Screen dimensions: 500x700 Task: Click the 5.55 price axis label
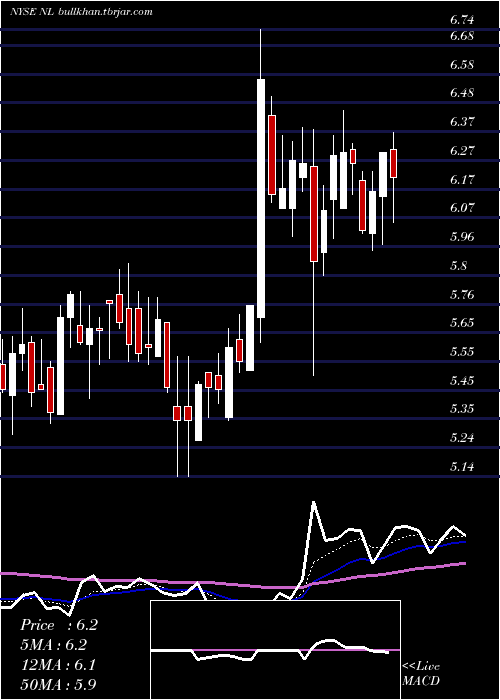[x=462, y=352]
